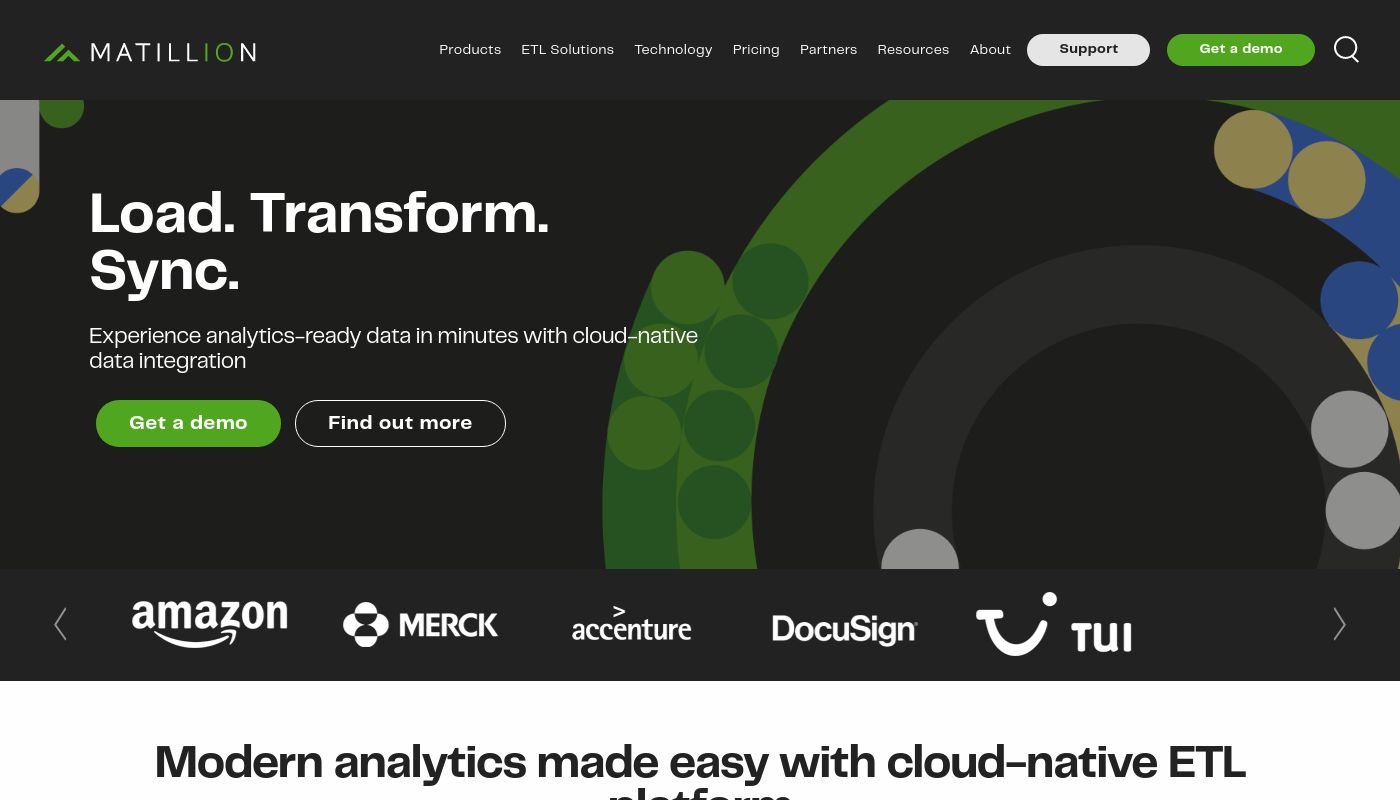Open the Products menu
The width and height of the screenshot is (1400, 800).
(x=470, y=50)
